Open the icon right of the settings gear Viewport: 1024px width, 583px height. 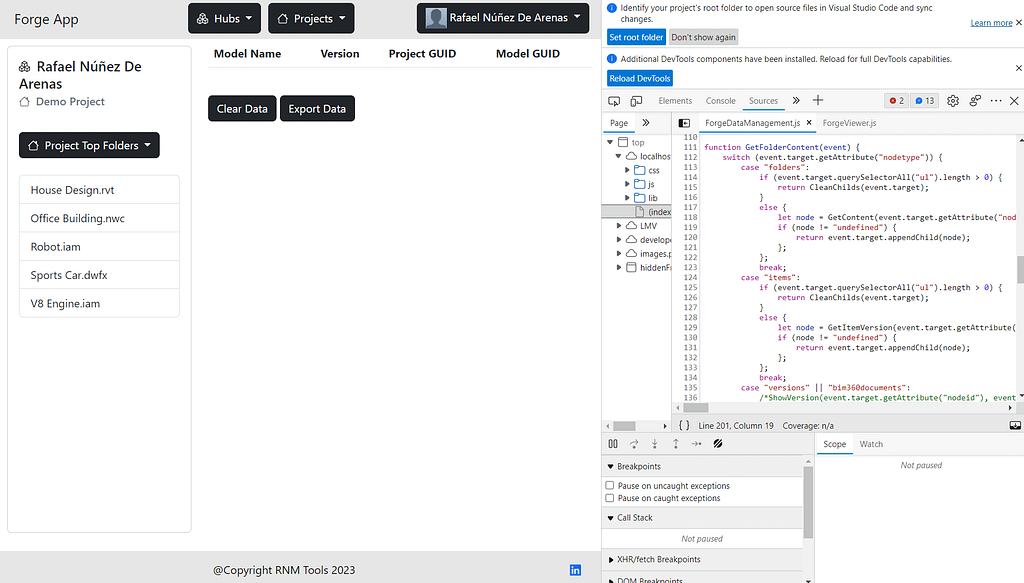tap(975, 101)
